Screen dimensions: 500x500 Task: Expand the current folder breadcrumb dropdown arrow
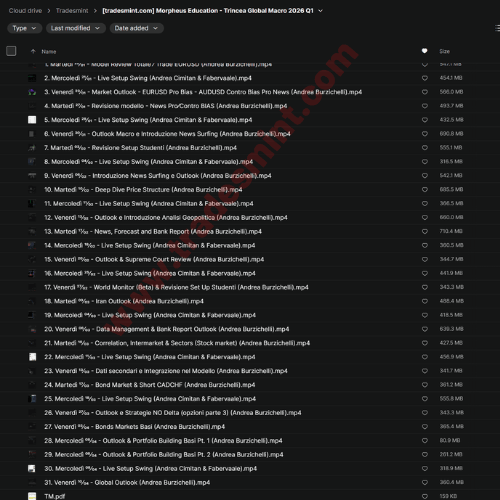[x=321, y=11]
